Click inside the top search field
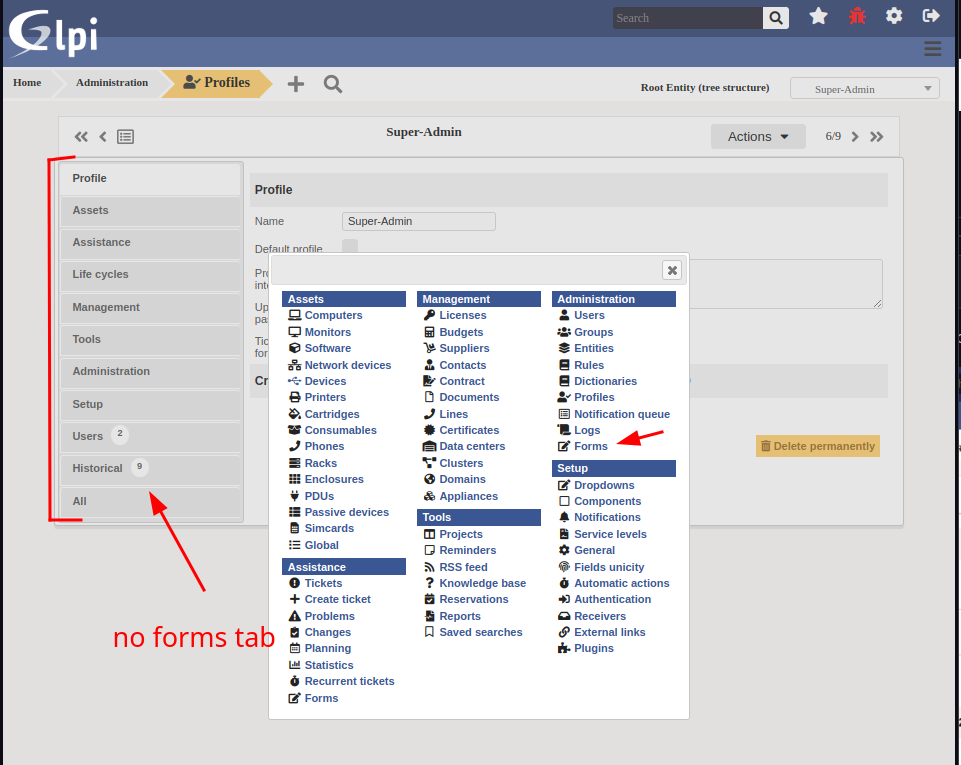The height and width of the screenshot is (765, 961). coord(686,17)
